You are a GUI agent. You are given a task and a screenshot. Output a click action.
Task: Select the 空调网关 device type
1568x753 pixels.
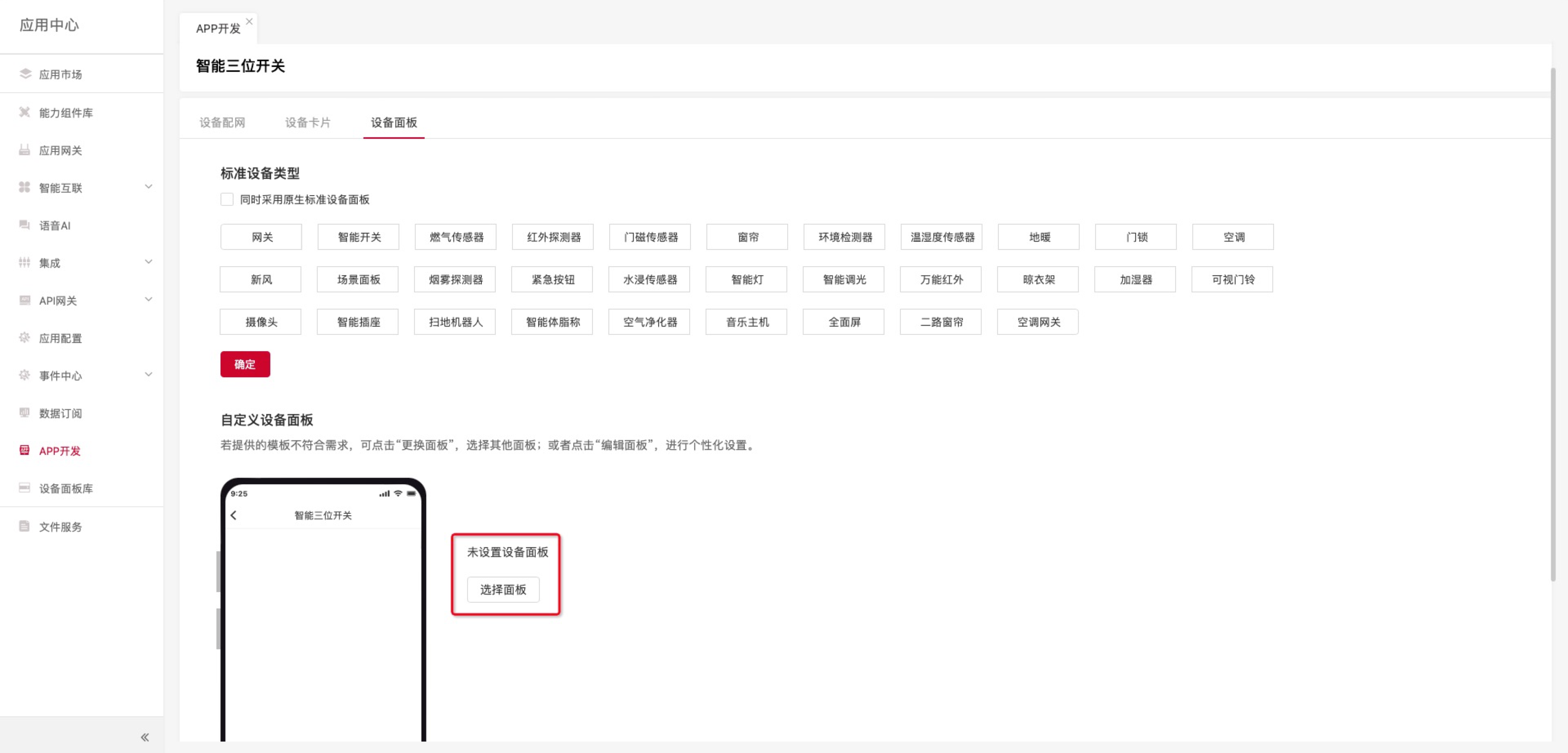pos(1038,322)
